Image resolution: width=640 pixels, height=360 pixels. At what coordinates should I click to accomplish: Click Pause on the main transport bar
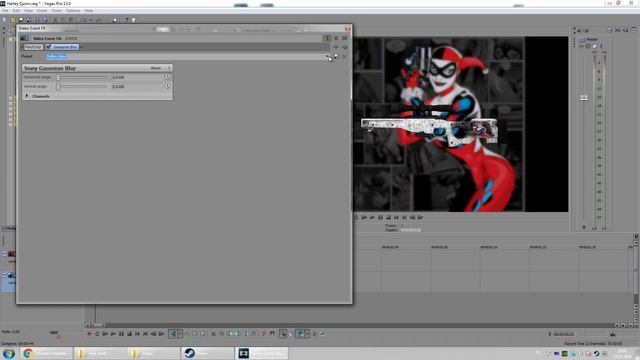[x=121, y=334]
